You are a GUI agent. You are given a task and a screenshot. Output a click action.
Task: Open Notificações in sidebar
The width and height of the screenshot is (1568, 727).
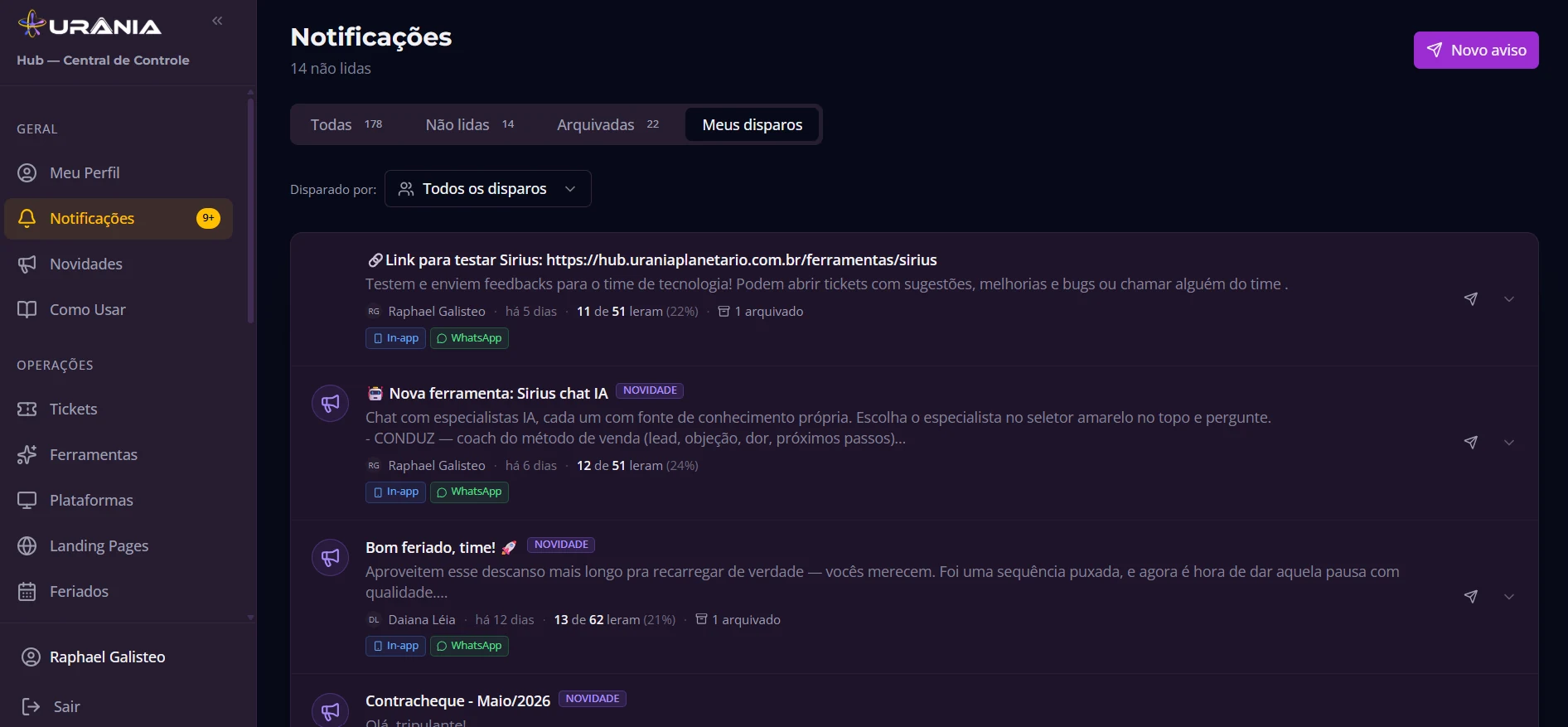(119, 218)
